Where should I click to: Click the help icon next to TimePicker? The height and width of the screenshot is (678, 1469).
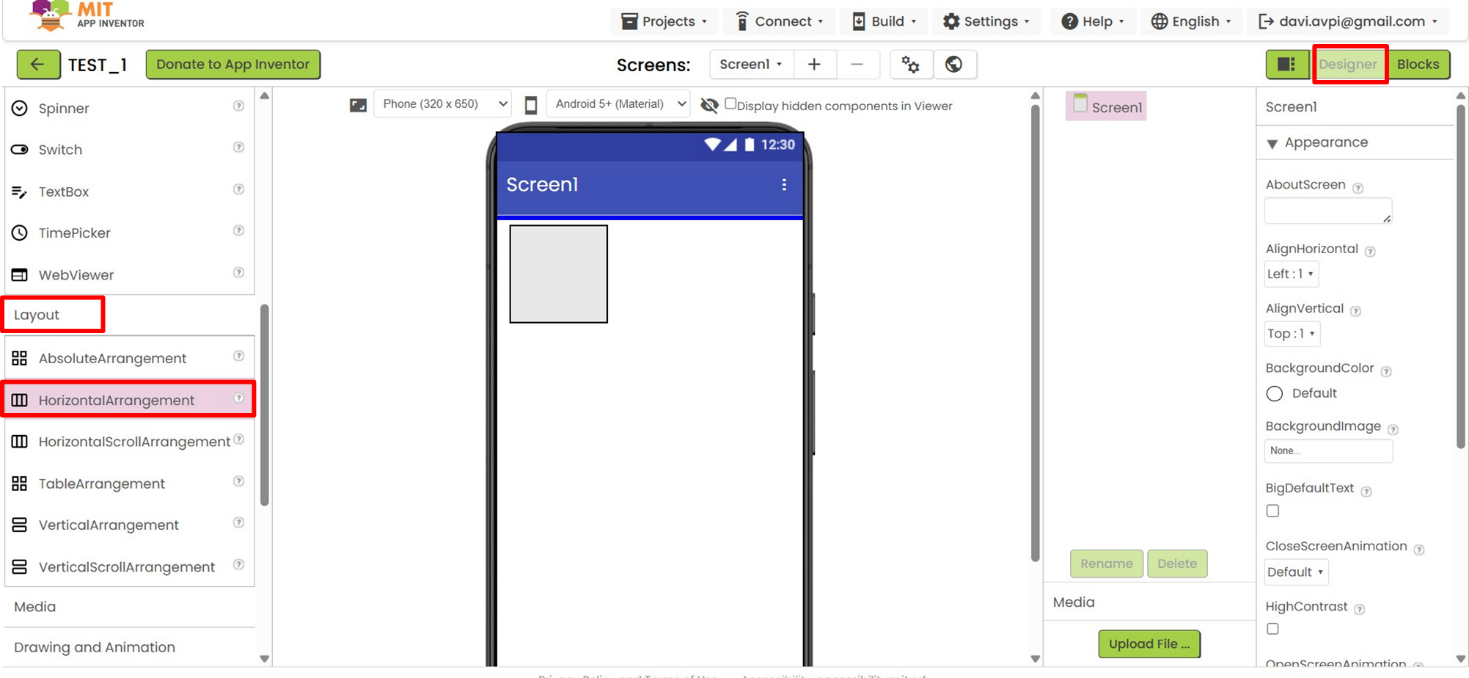tap(239, 231)
